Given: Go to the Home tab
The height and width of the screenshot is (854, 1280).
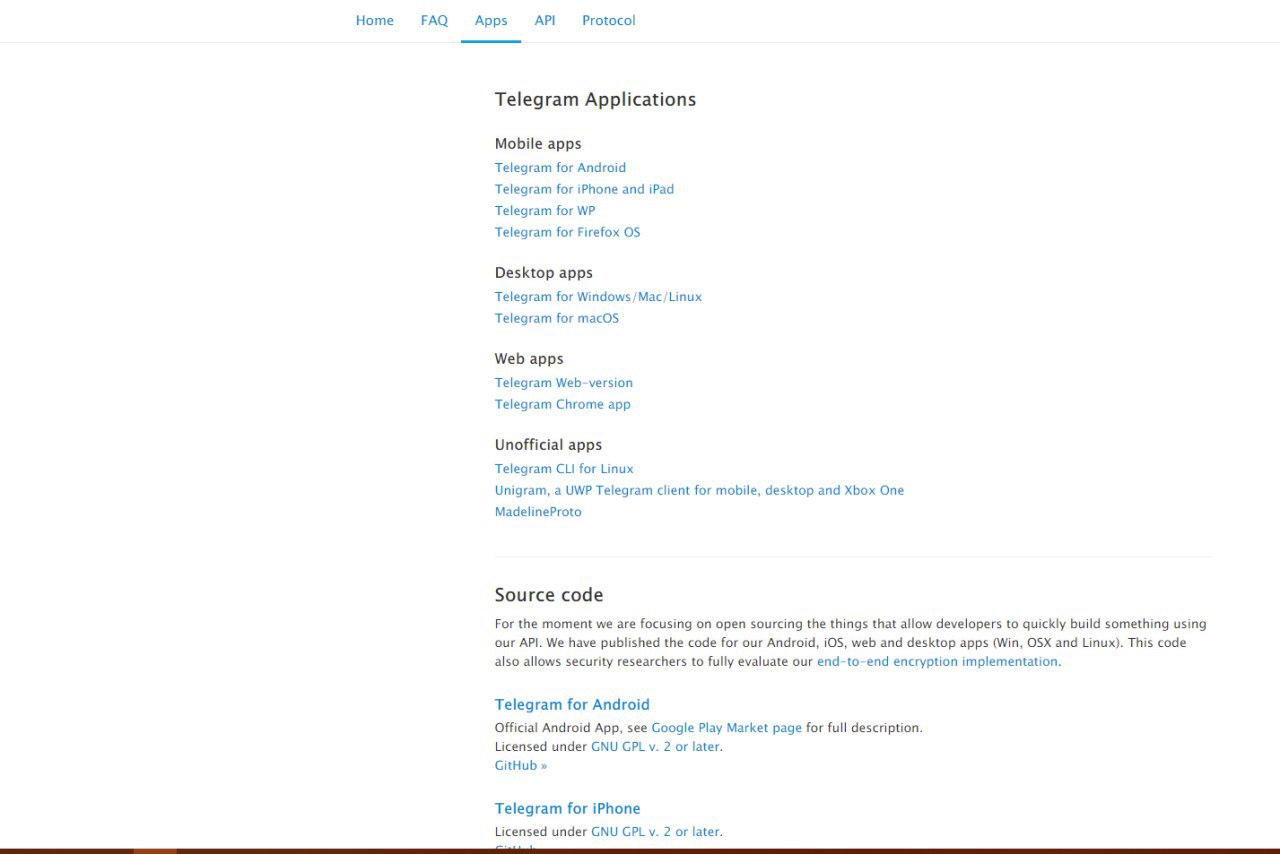Looking at the screenshot, I should tap(374, 20).
